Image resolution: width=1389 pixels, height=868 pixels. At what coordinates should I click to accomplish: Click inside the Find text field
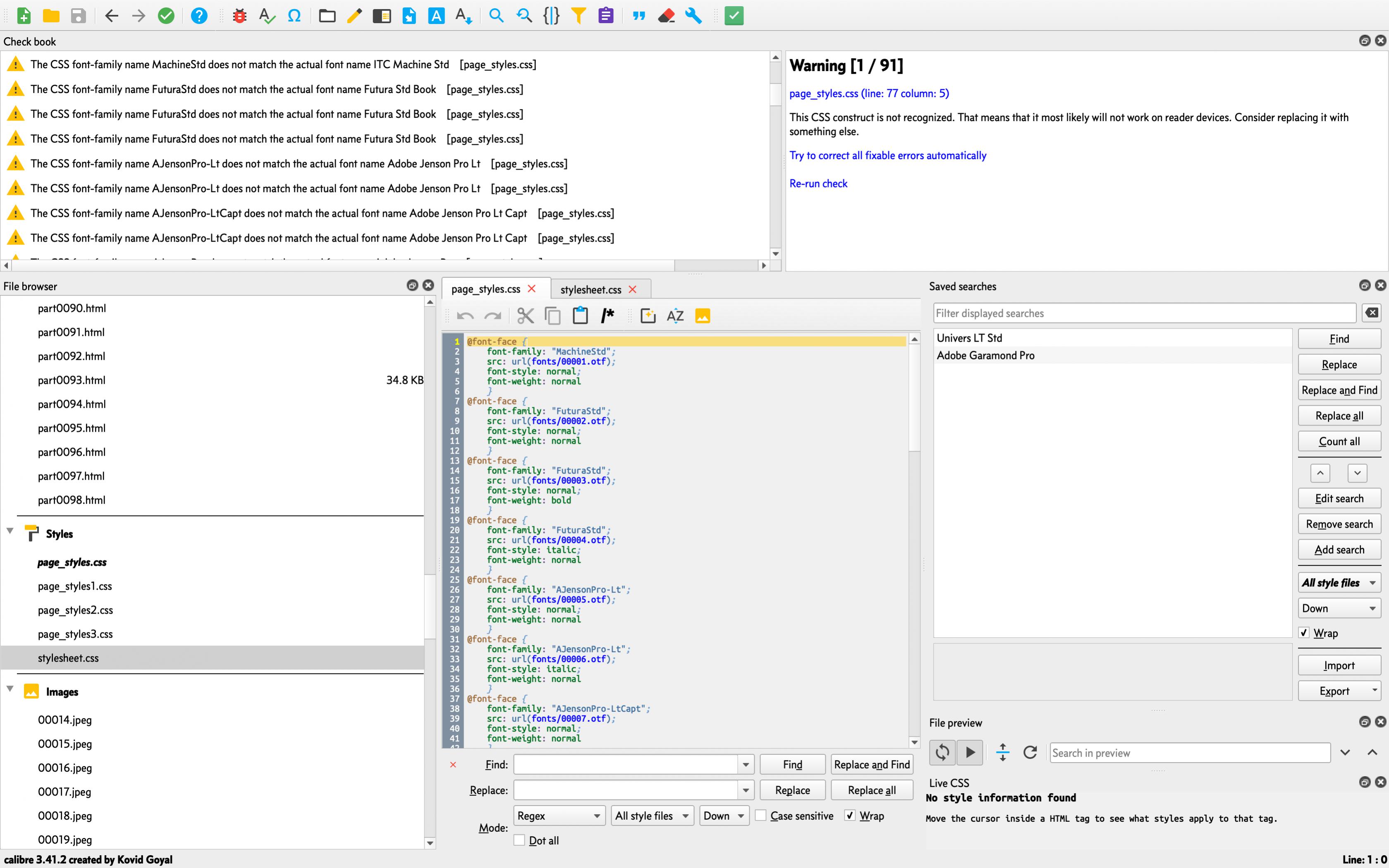point(626,765)
